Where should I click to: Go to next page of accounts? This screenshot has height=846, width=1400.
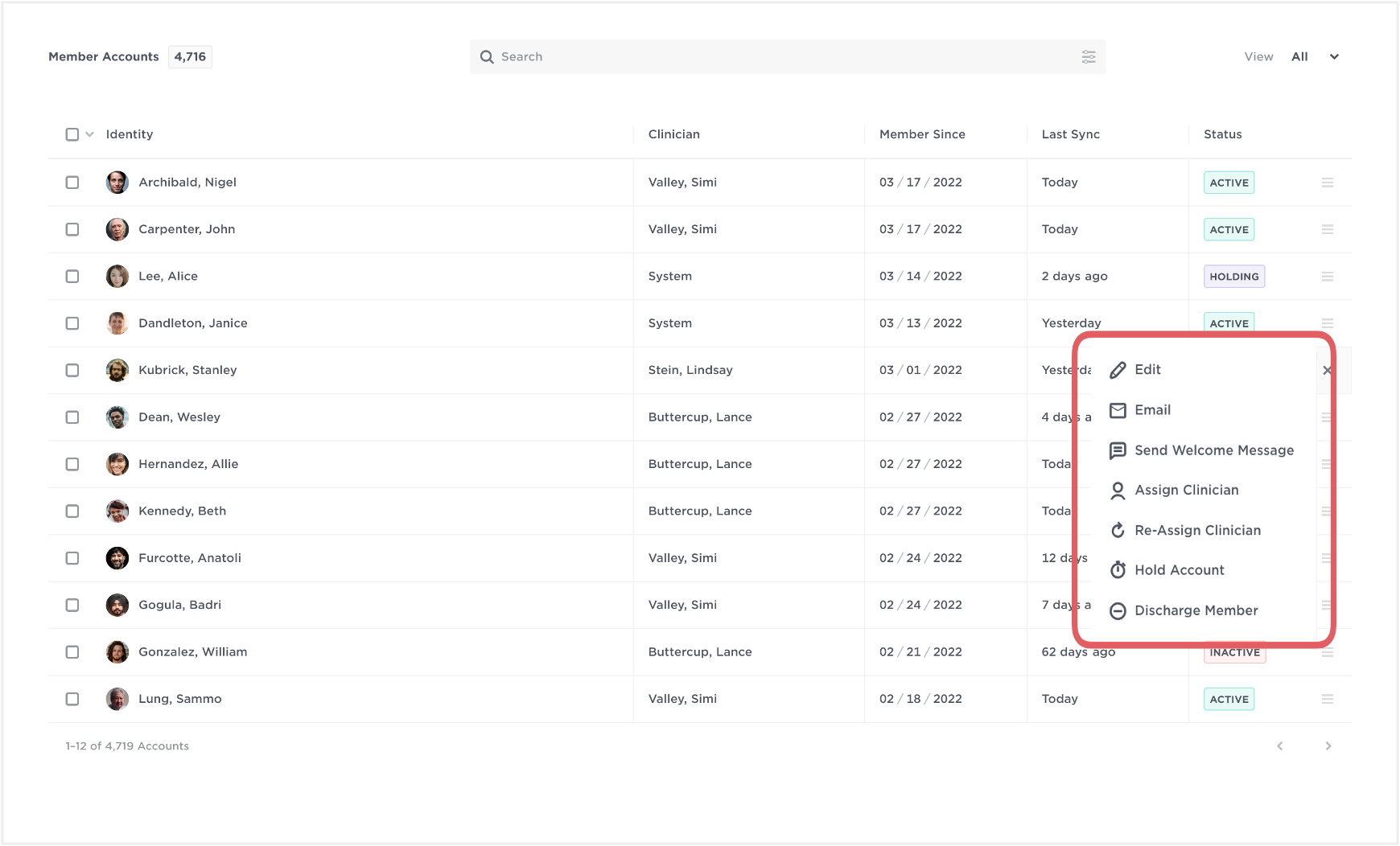(1328, 746)
